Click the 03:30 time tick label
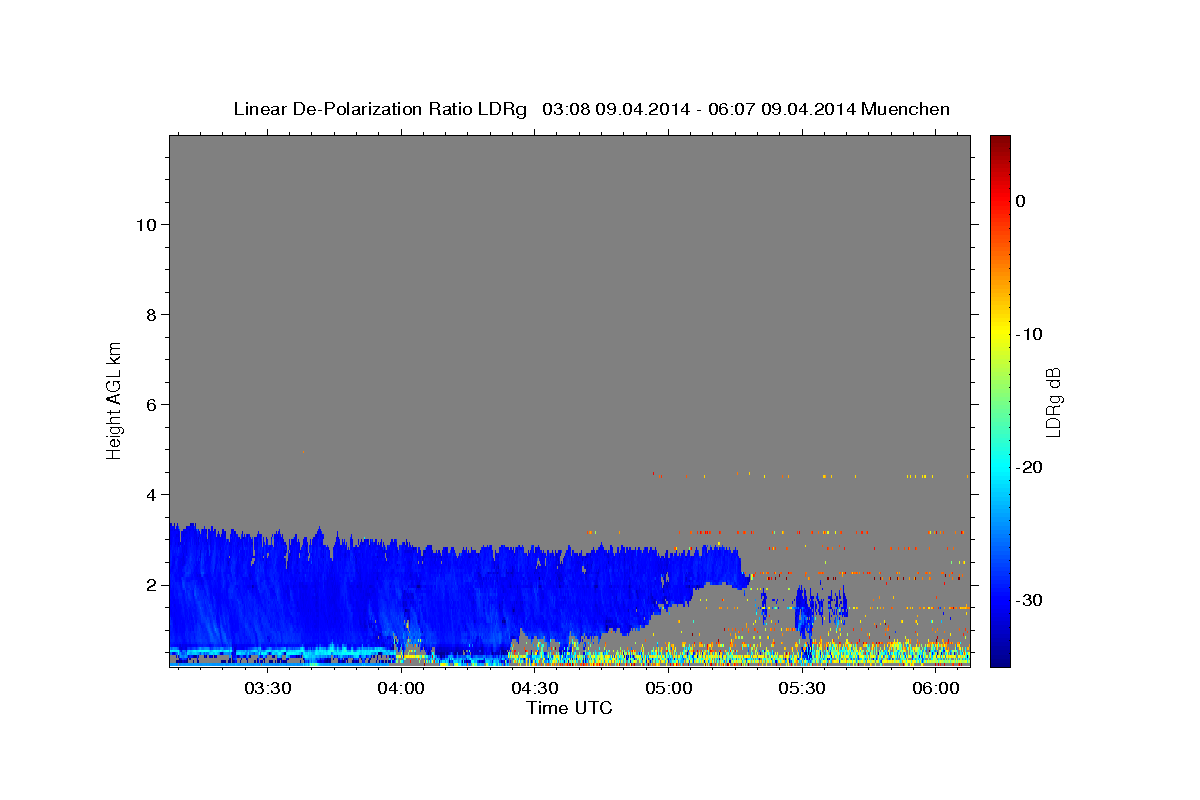 268,688
